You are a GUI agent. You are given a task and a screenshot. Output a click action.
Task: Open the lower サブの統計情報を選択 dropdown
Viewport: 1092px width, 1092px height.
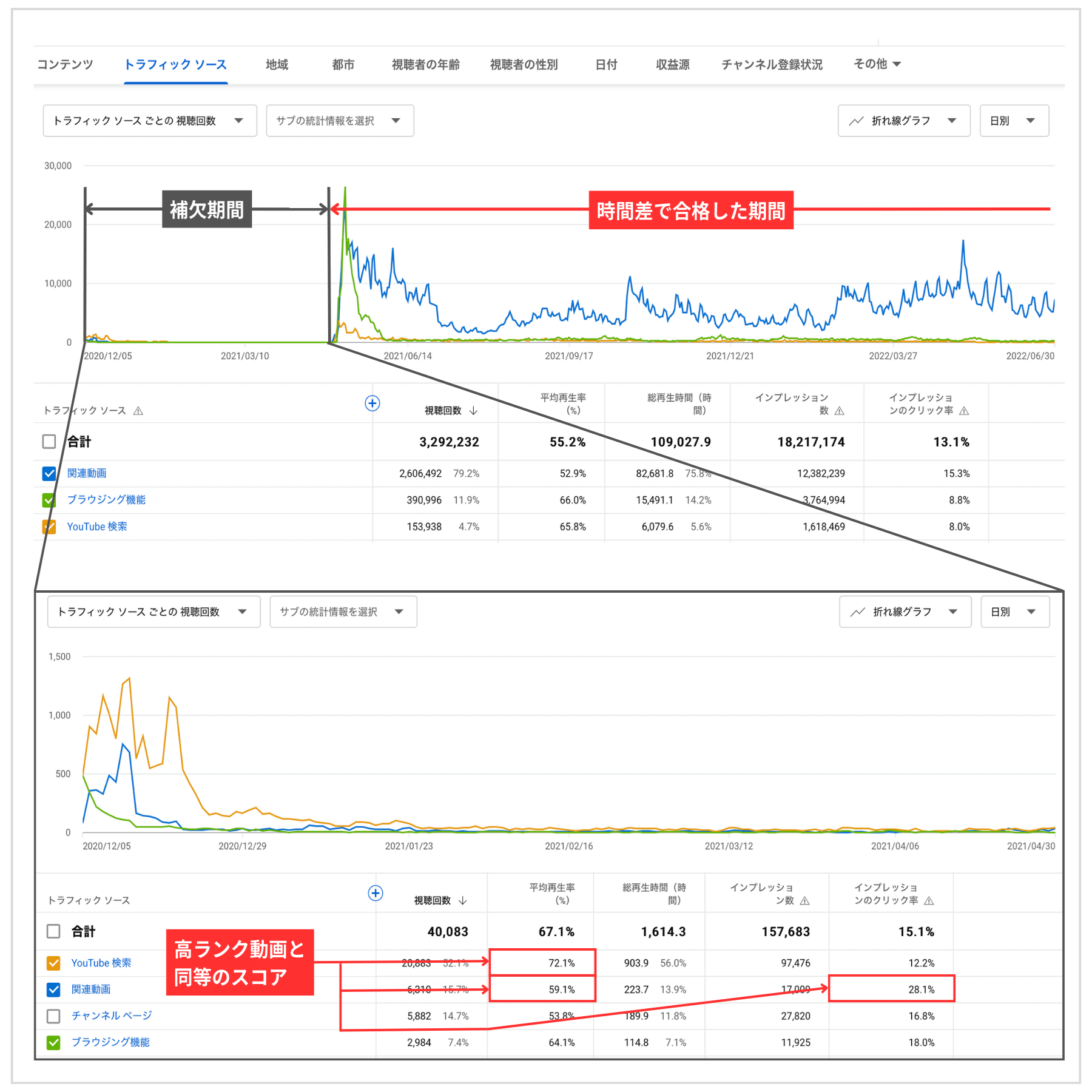(x=343, y=612)
